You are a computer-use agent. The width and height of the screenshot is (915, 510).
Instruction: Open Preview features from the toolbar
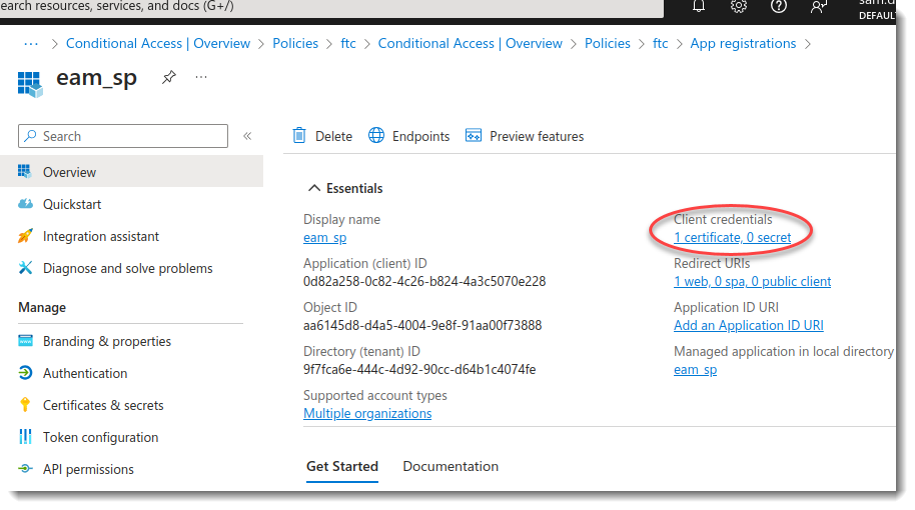[x=524, y=136]
